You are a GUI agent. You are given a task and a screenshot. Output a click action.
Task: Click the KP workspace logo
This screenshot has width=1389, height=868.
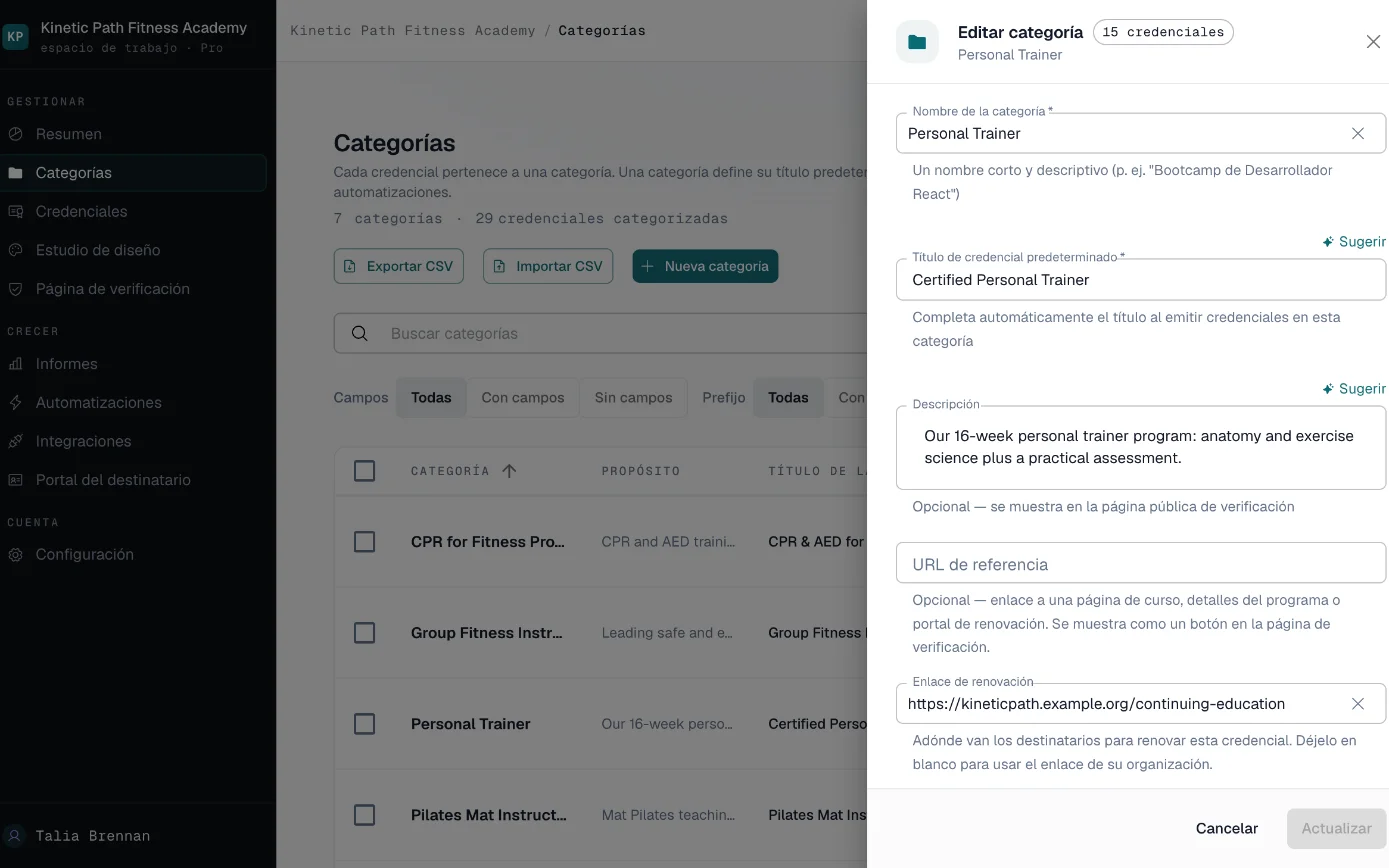(x=15, y=37)
